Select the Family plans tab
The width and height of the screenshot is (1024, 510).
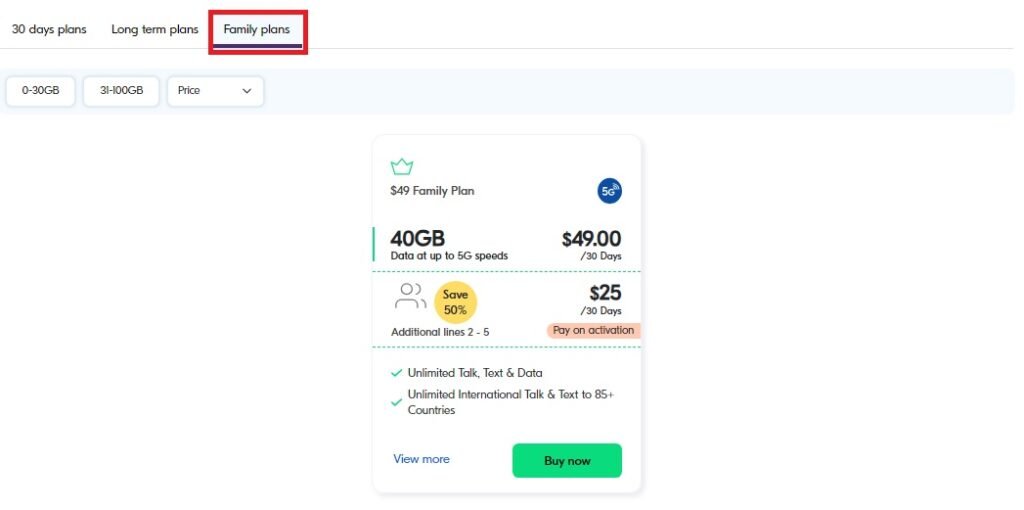click(257, 29)
